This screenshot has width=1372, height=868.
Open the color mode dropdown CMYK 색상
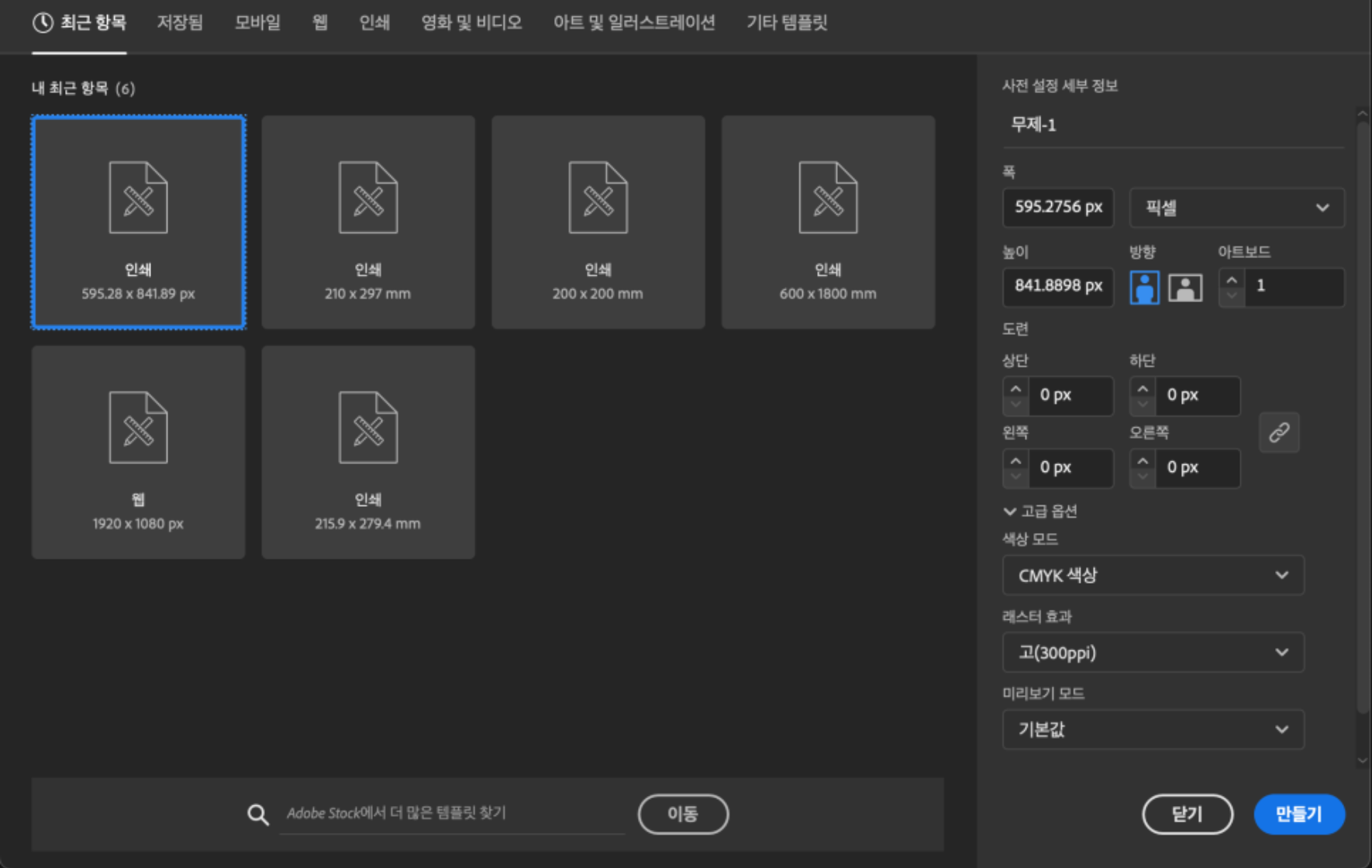click(x=1153, y=575)
